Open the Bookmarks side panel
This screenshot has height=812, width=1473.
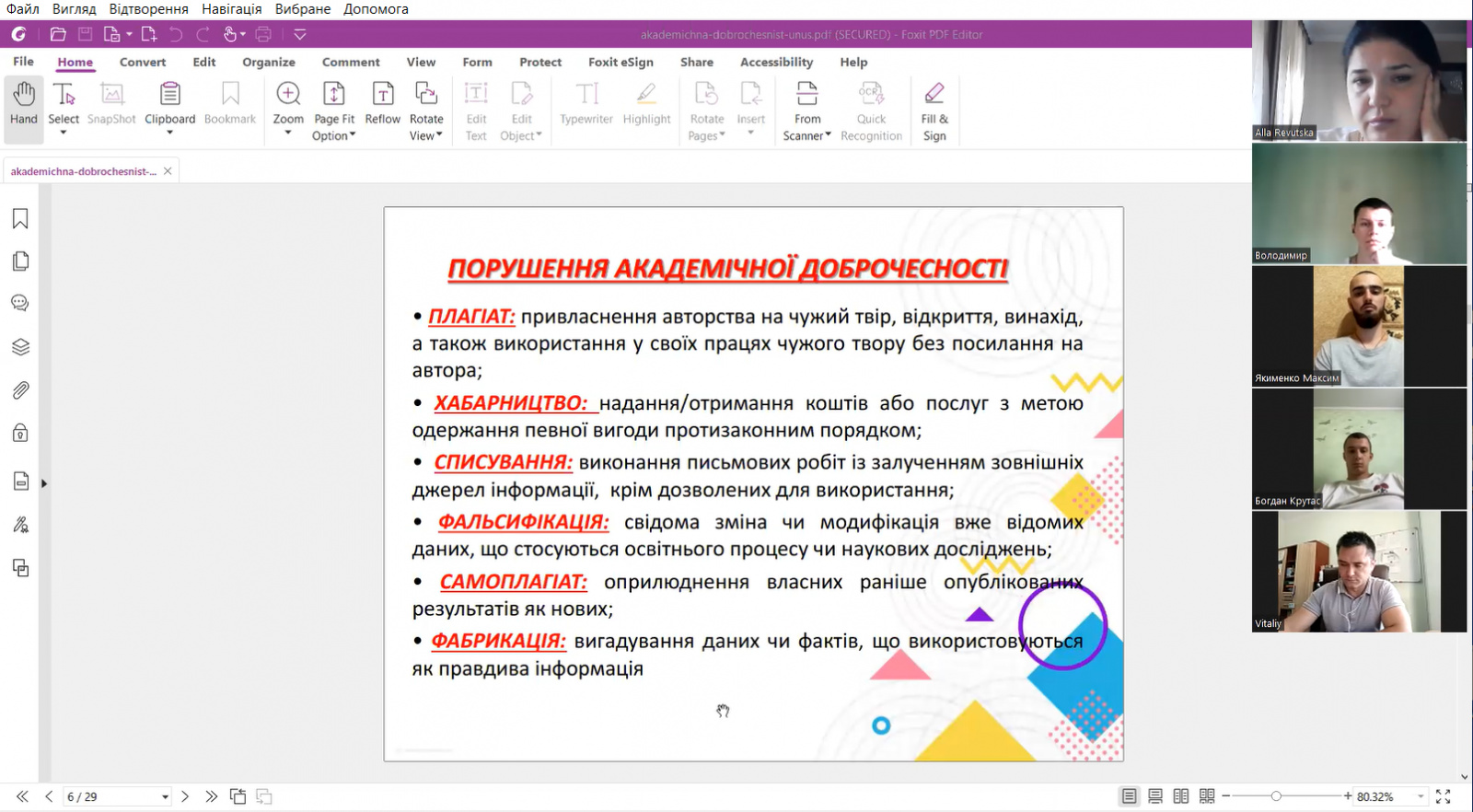(x=20, y=218)
